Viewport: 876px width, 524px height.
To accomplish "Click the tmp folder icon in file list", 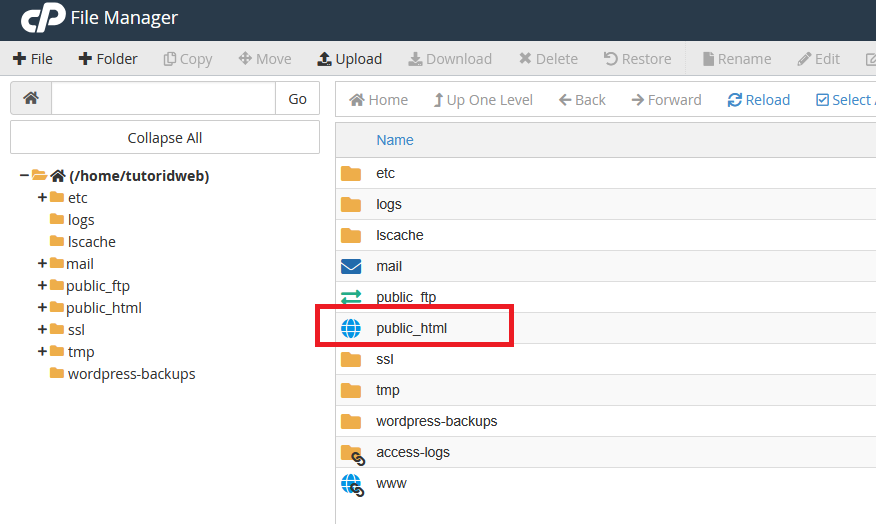I will coord(351,390).
